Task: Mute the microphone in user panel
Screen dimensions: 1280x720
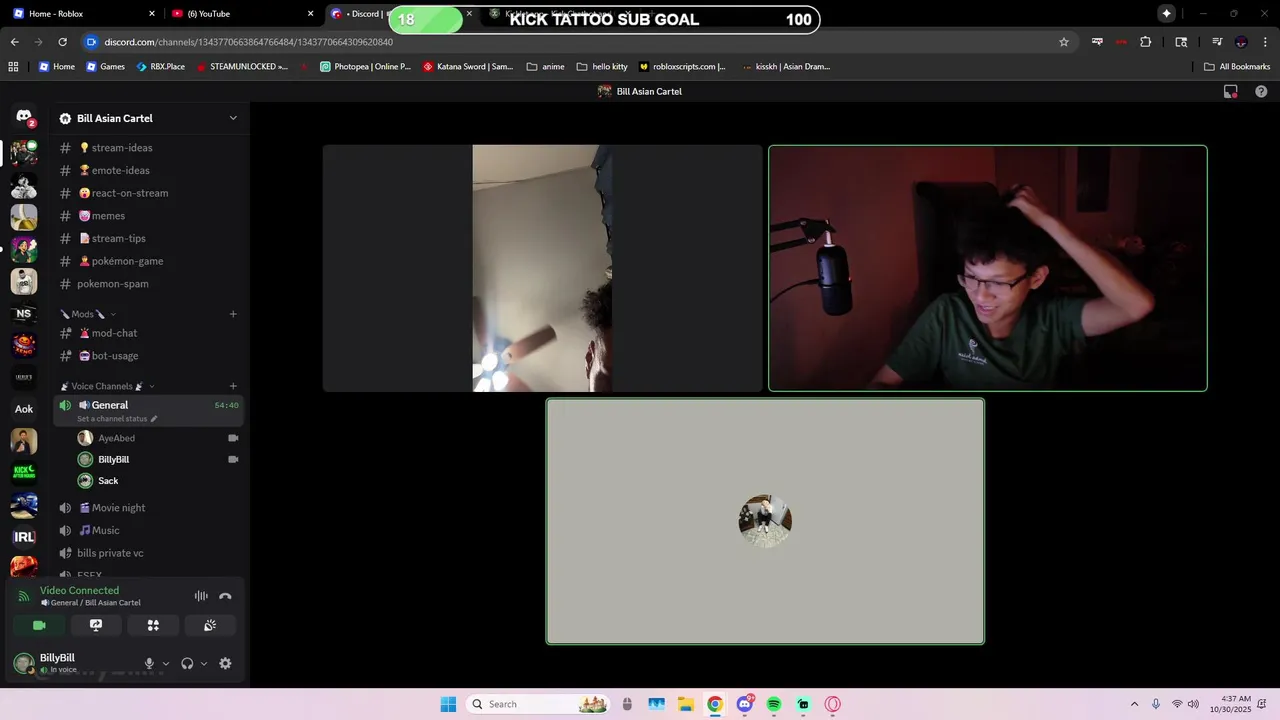Action: pos(149,663)
